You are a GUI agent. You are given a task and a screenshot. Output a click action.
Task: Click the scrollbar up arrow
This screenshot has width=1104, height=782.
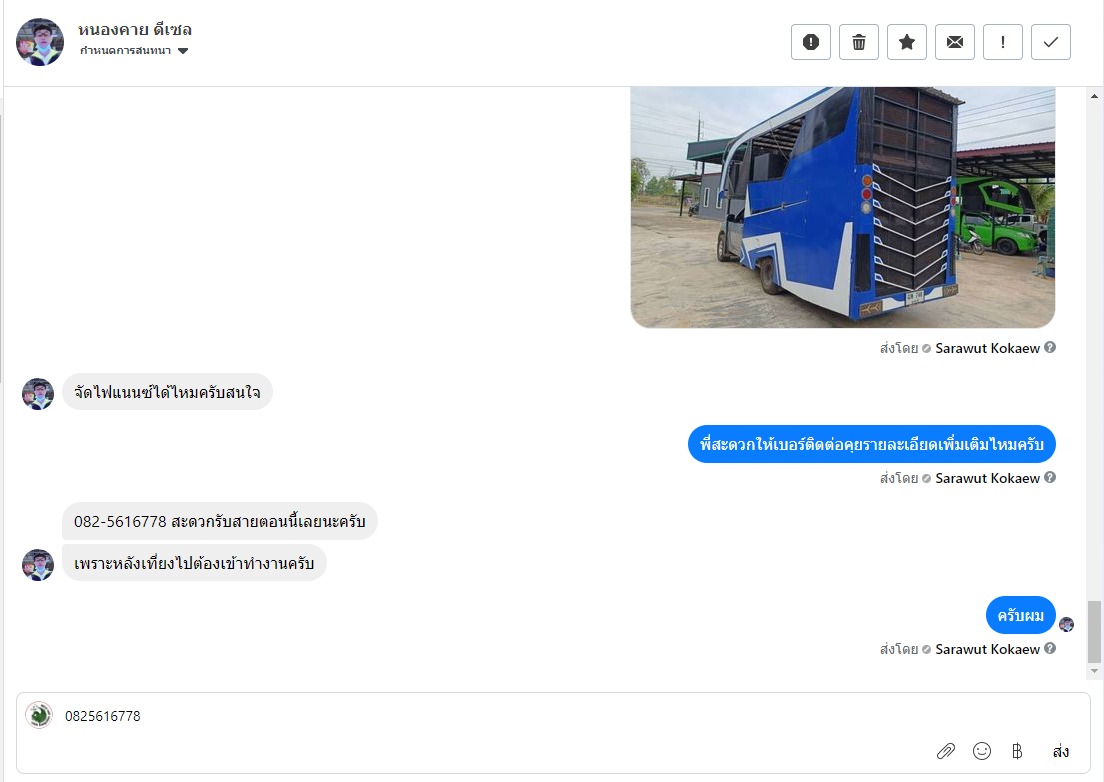coord(1094,96)
